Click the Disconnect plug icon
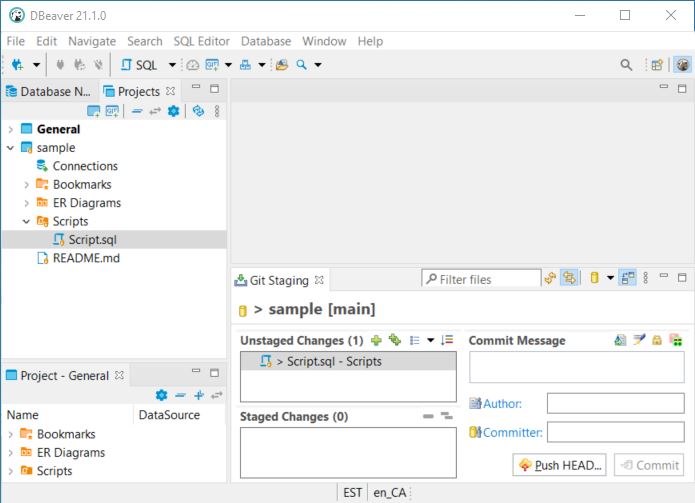695x503 pixels. (x=98, y=65)
